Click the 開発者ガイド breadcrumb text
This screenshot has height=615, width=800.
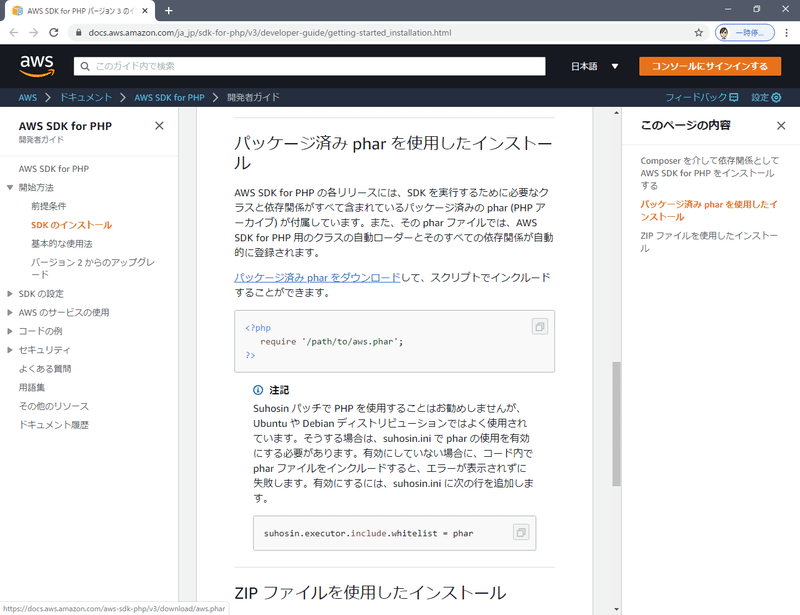[254, 97]
